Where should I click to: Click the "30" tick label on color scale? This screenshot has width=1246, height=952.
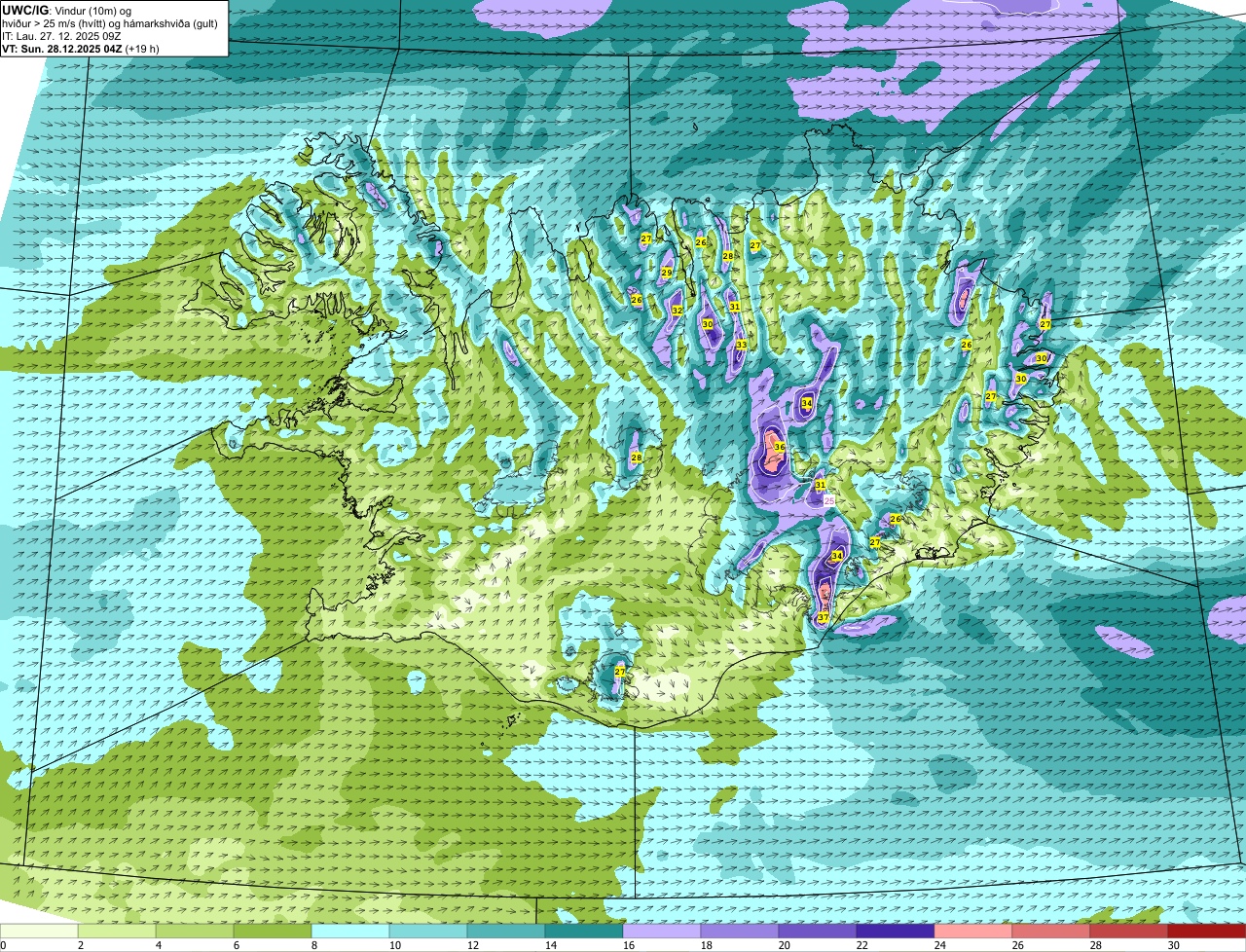[1174, 945]
